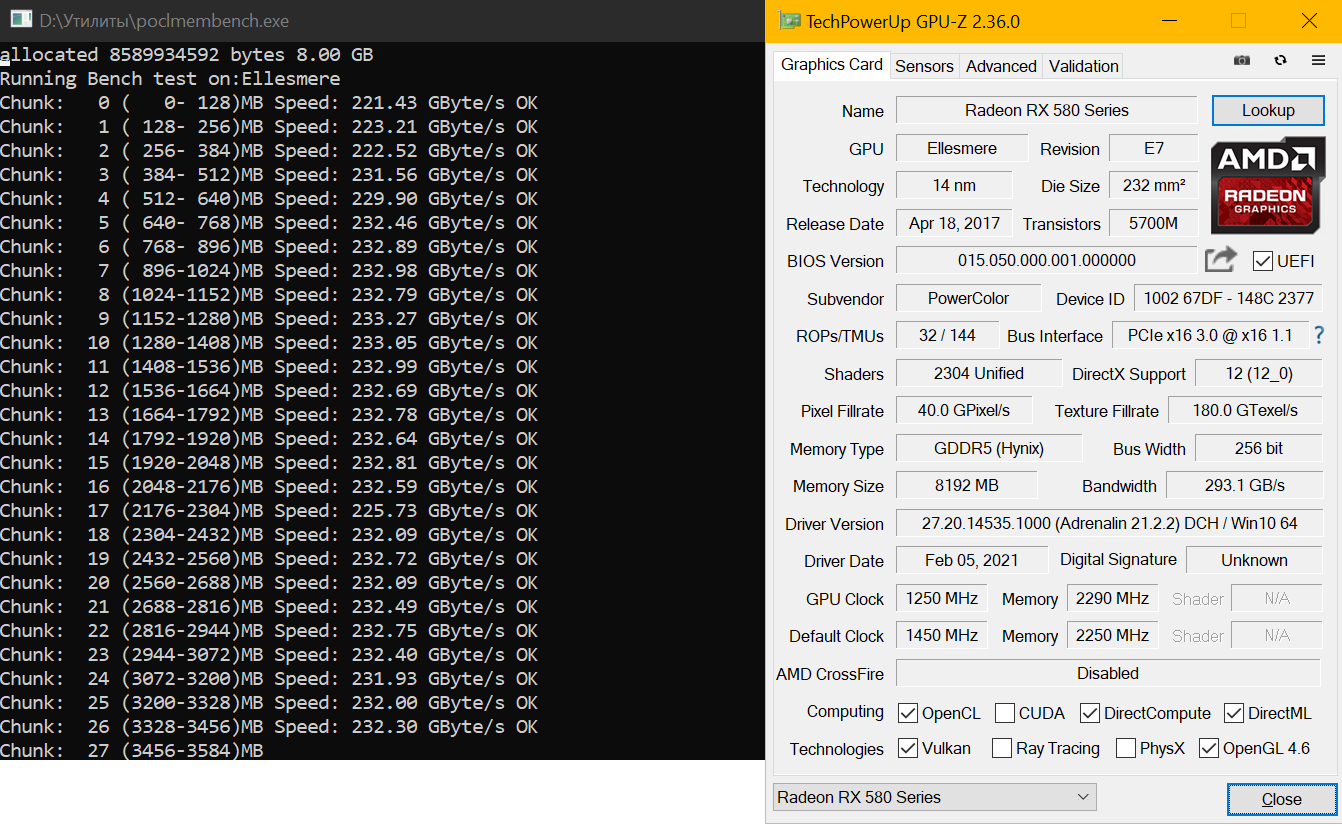Click the Pixel Fillrate field 40.0 GPixel/s
The width and height of the screenshot is (1342, 826).
coord(964,410)
